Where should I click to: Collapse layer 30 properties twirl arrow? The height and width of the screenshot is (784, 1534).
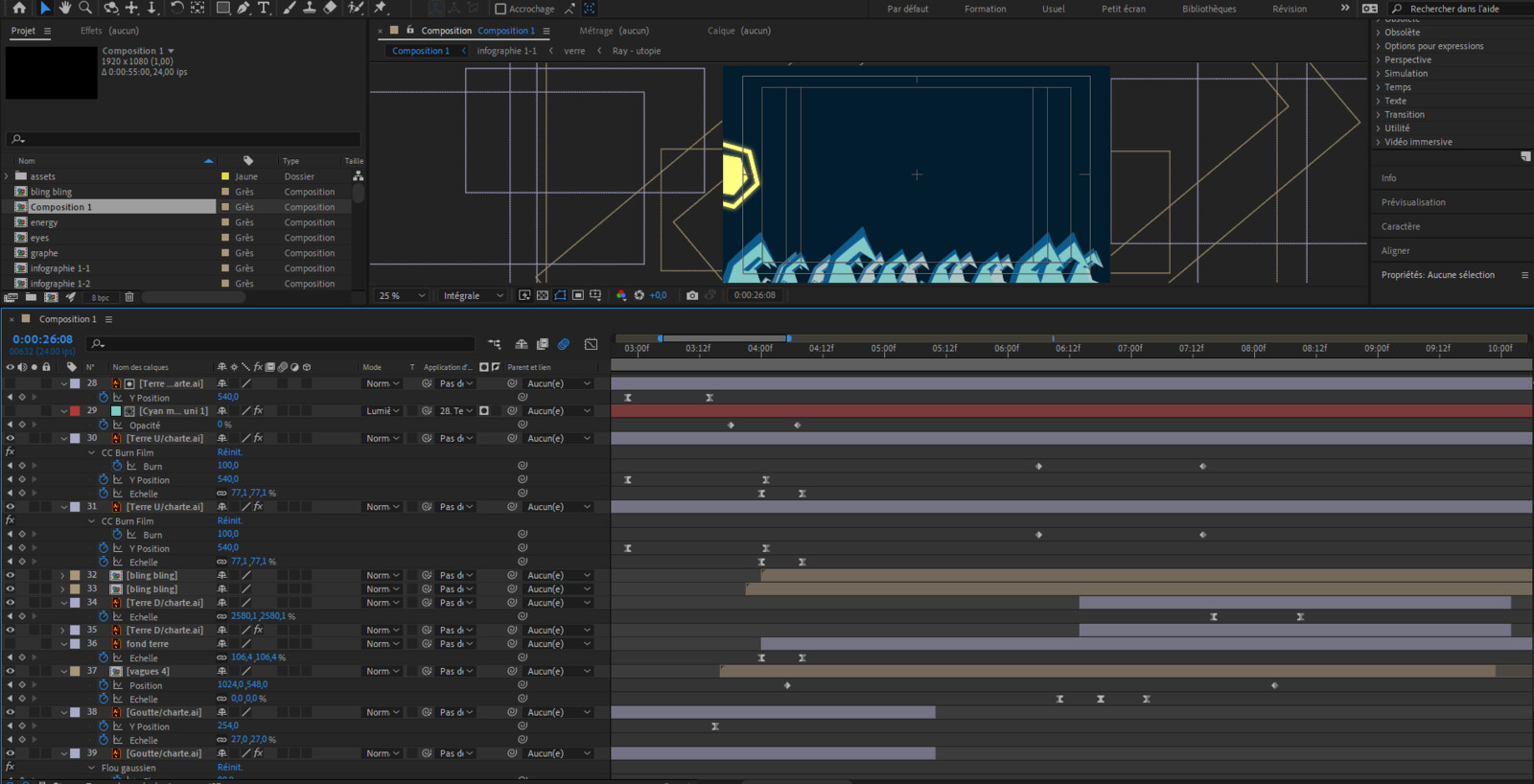click(x=64, y=438)
